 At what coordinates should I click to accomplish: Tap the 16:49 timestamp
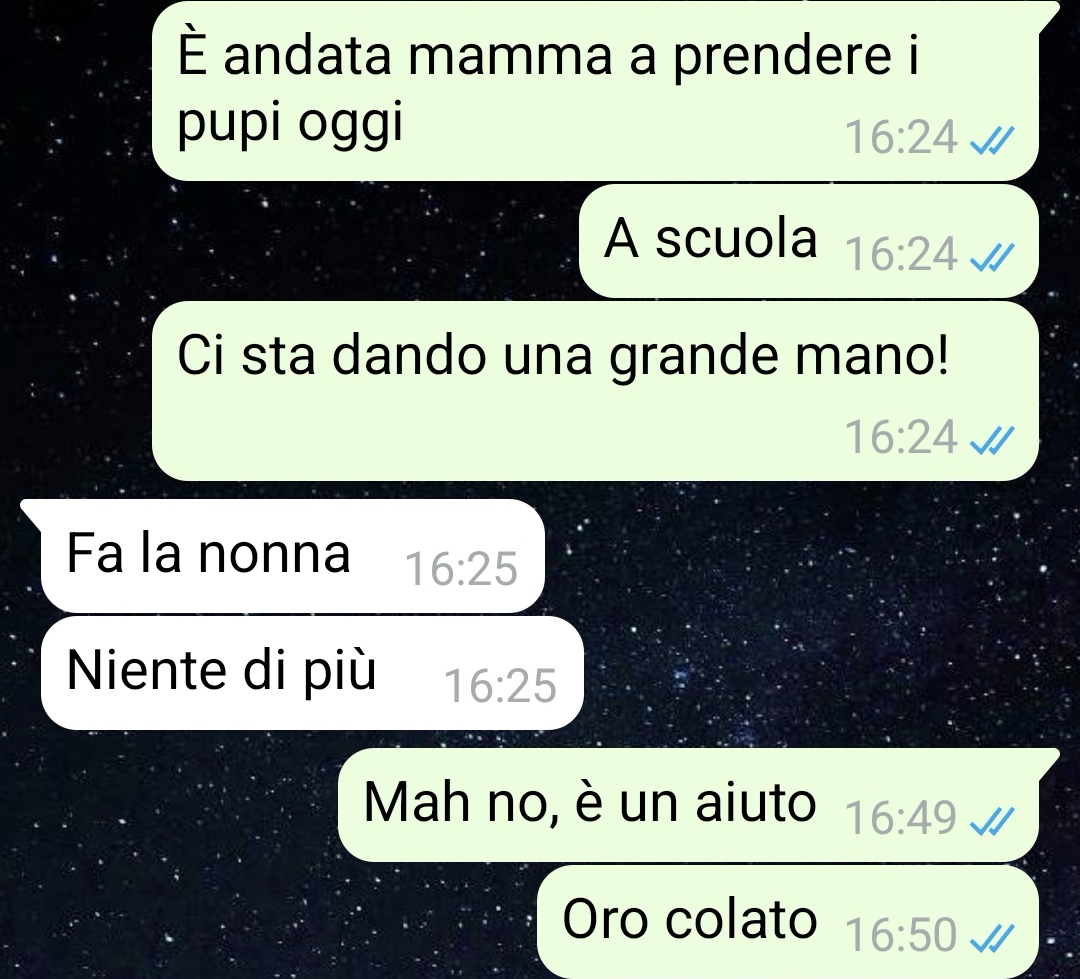tap(901, 818)
